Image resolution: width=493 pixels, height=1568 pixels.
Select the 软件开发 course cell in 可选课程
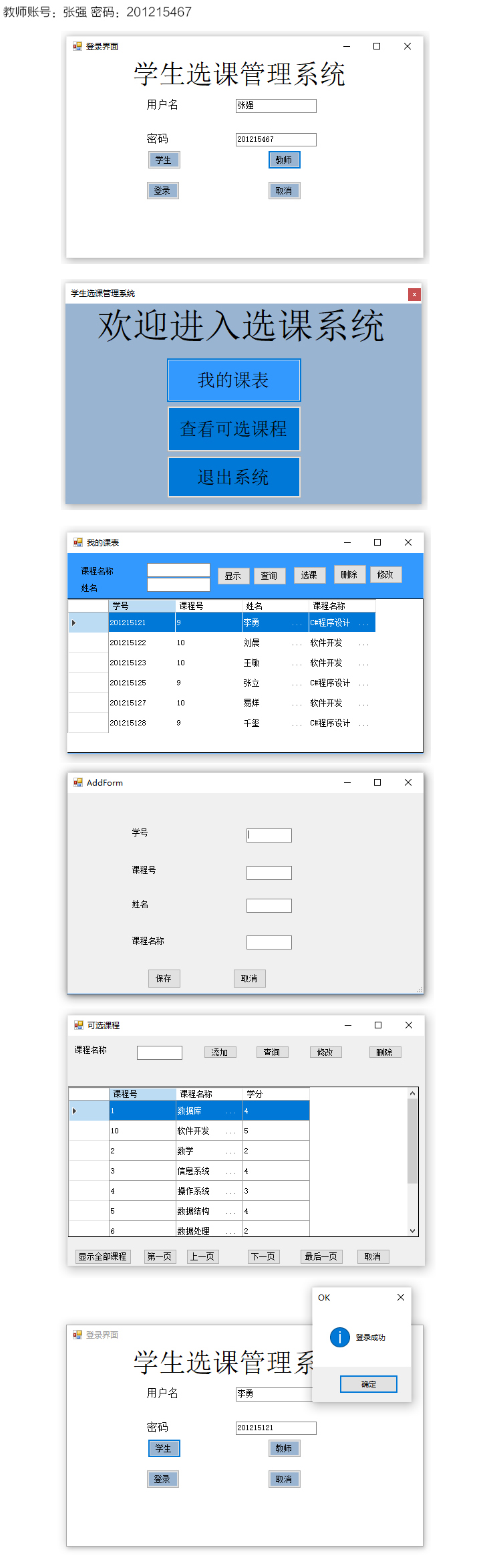tap(208, 1131)
